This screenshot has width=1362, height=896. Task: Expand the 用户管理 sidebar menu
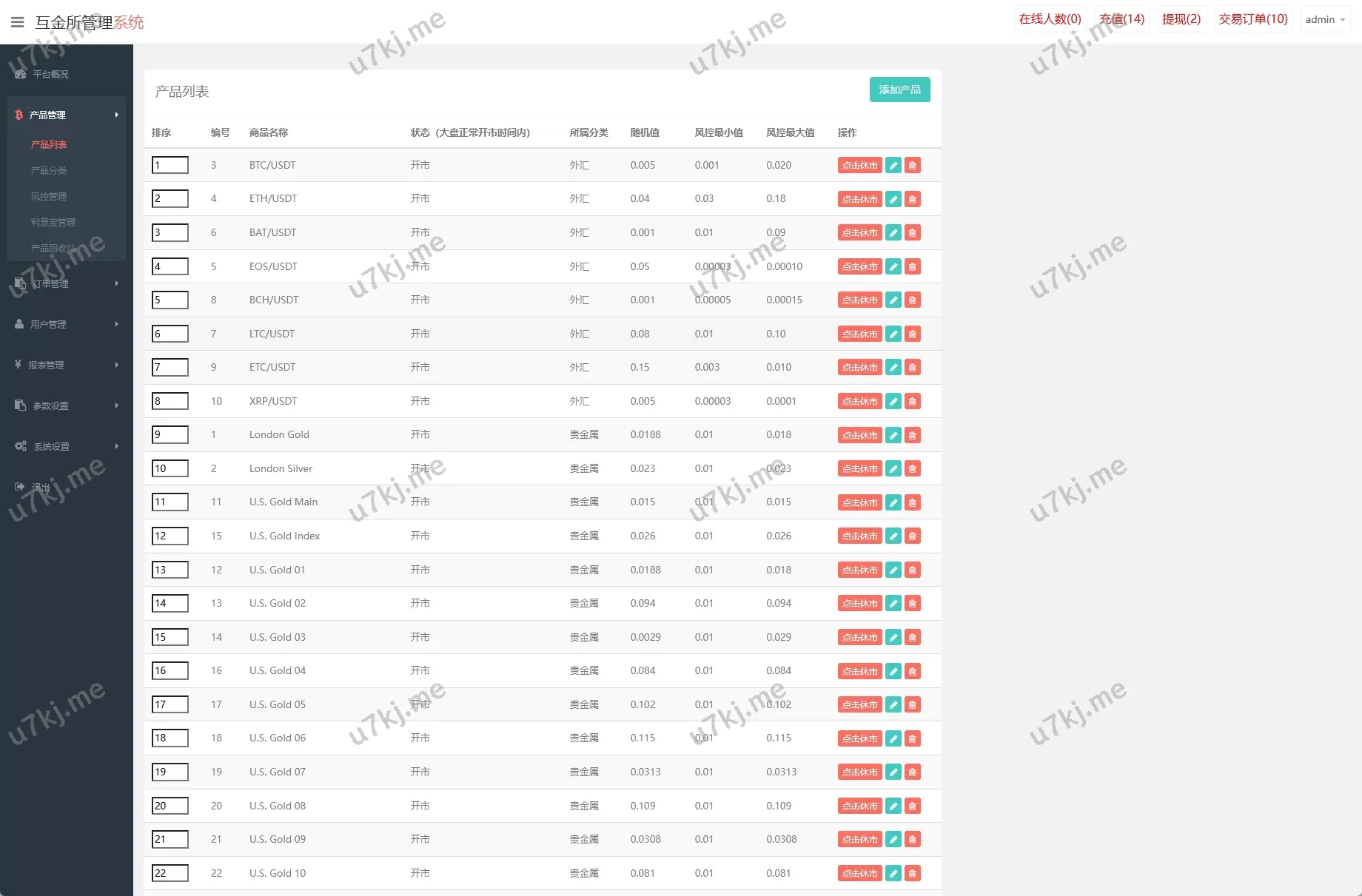(x=66, y=324)
